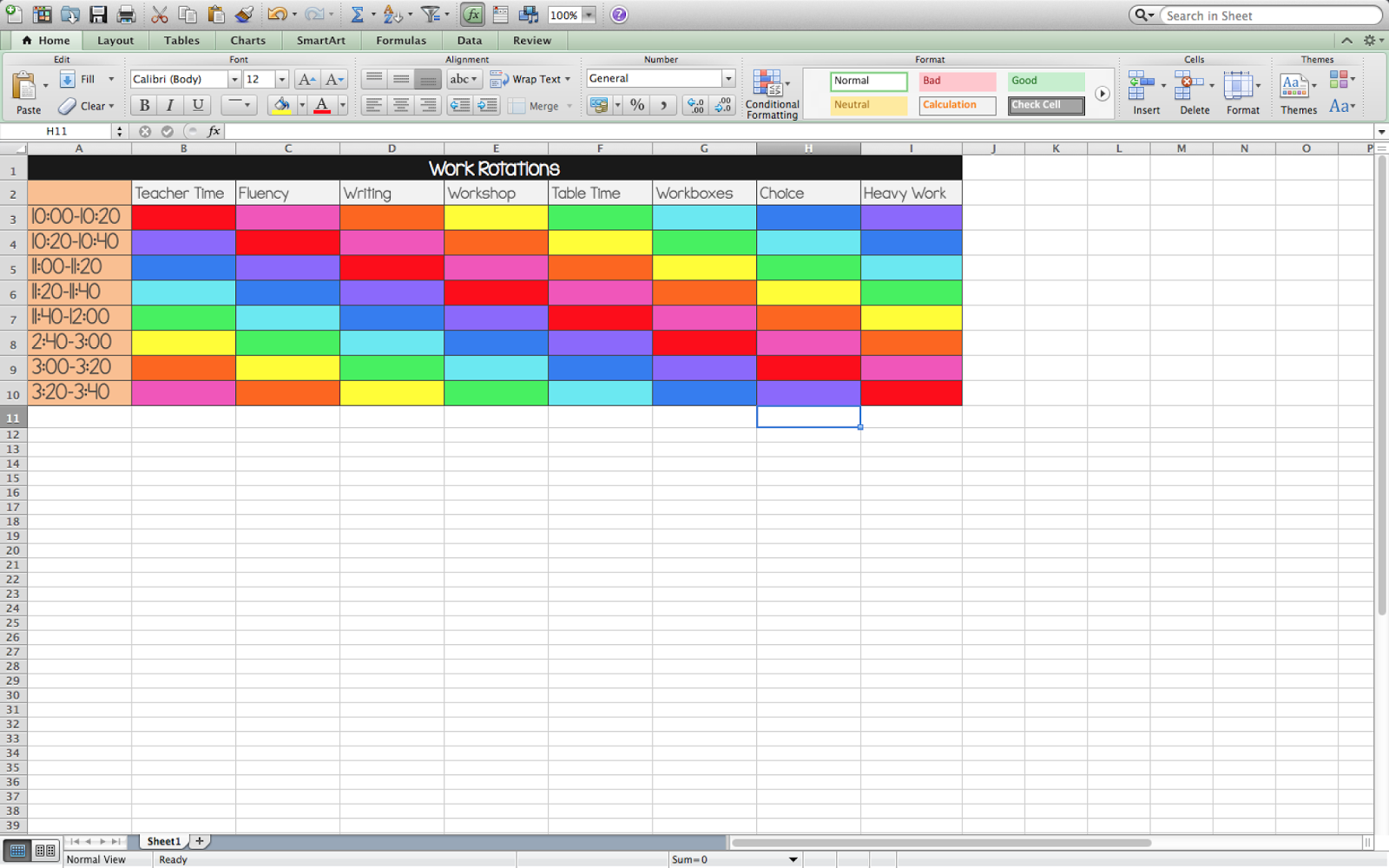Viewport: 1389px width, 868px height.
Task: Open the Clear dropdown menu
Action: tap(111, 106)
